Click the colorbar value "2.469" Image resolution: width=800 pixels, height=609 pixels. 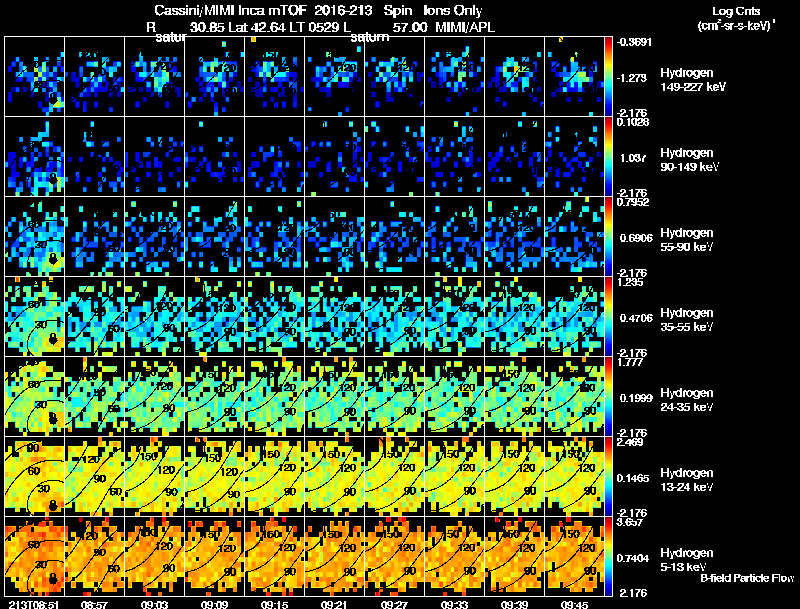click(x=631, y=442)
